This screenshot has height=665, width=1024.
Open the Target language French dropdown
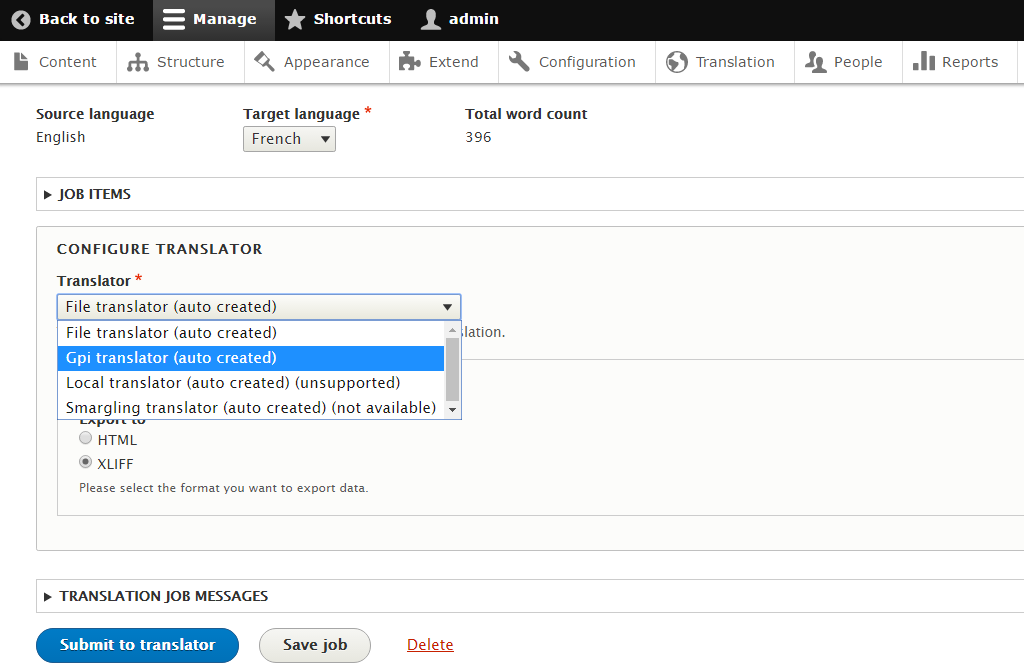point(289,139)
